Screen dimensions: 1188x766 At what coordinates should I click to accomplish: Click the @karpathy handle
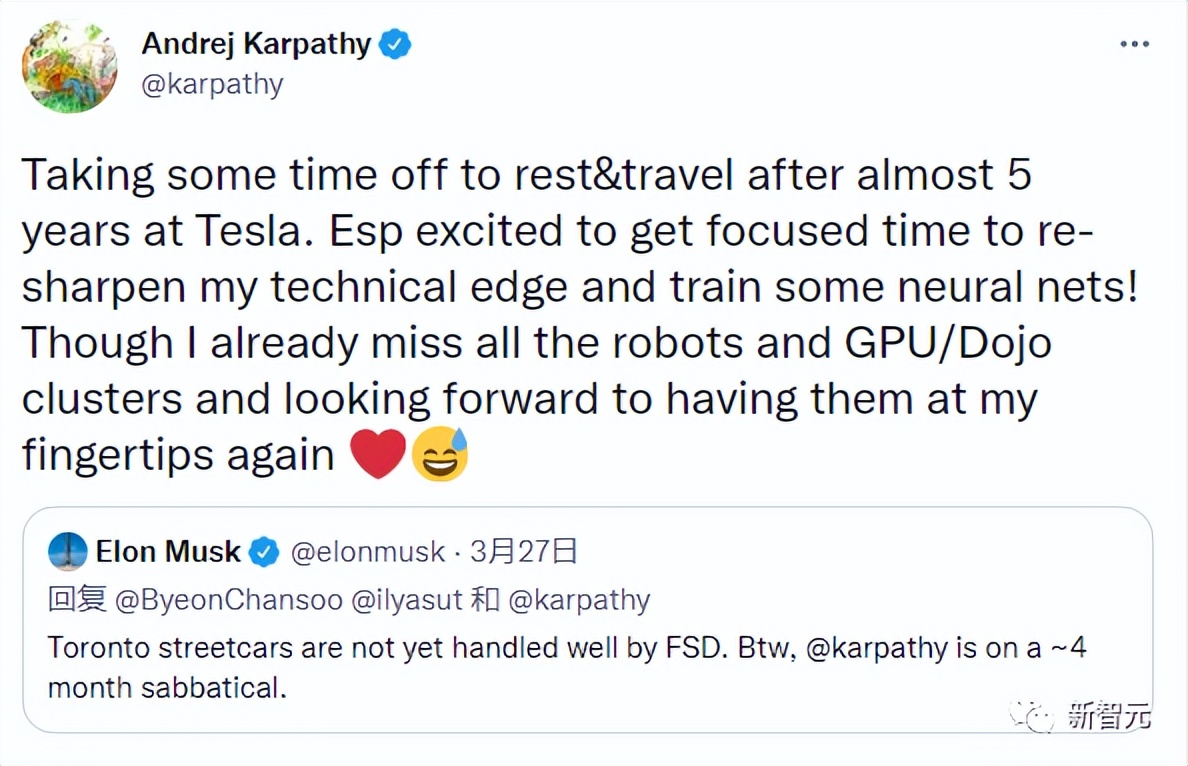[213, 84]
